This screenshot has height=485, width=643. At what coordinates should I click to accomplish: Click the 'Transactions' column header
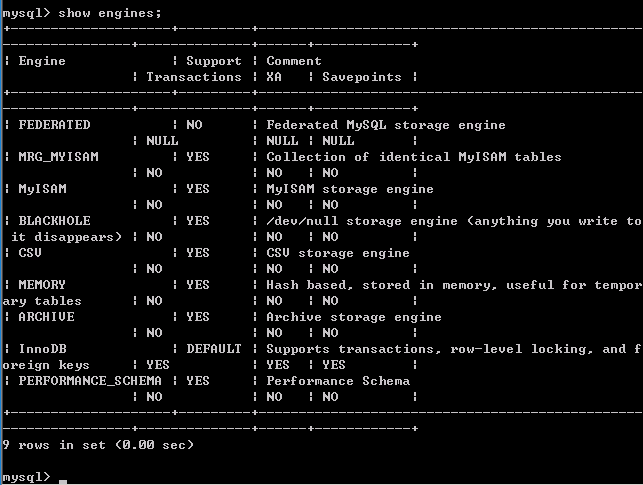194,77
